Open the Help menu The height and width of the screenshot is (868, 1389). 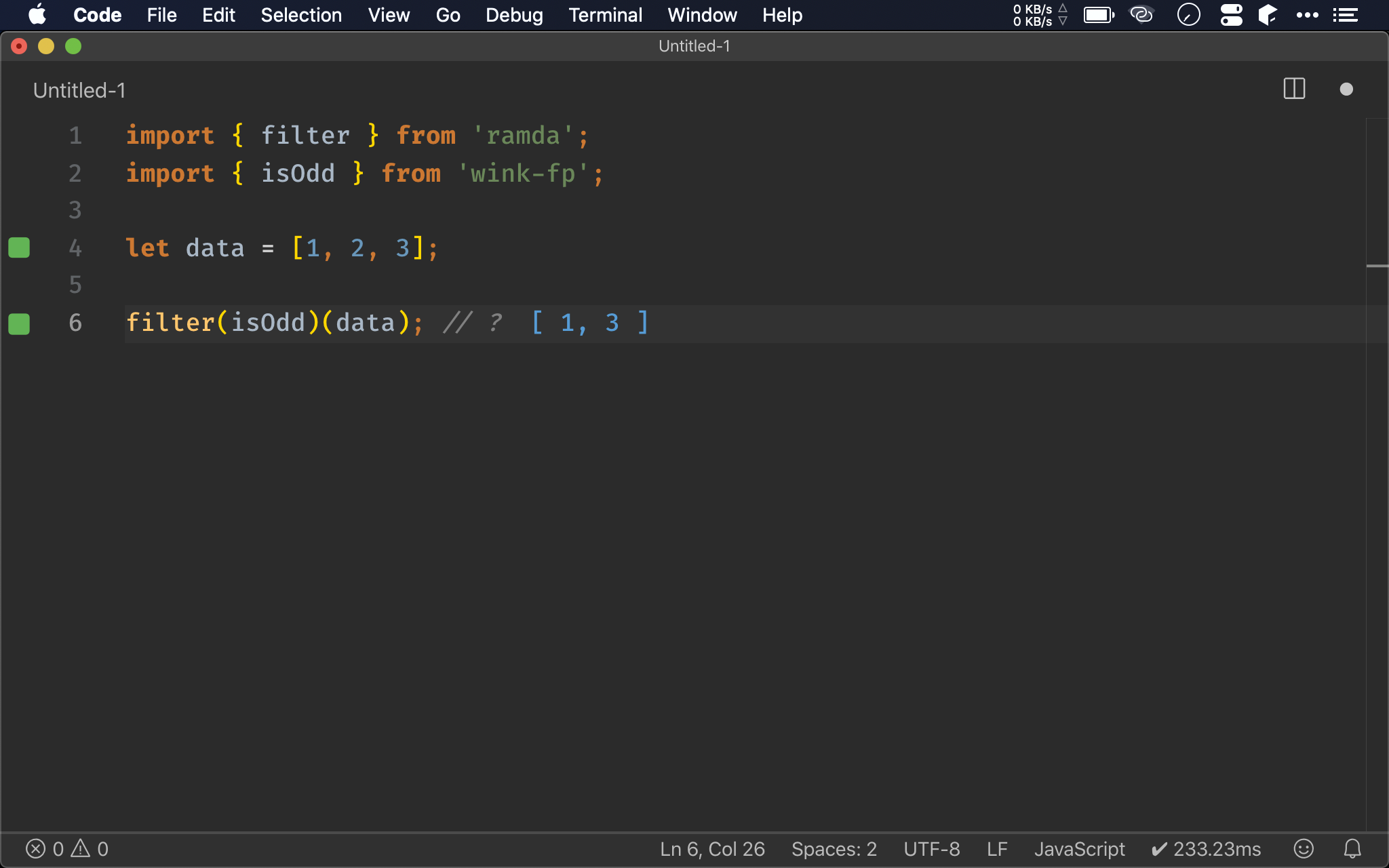pos(782,15)
